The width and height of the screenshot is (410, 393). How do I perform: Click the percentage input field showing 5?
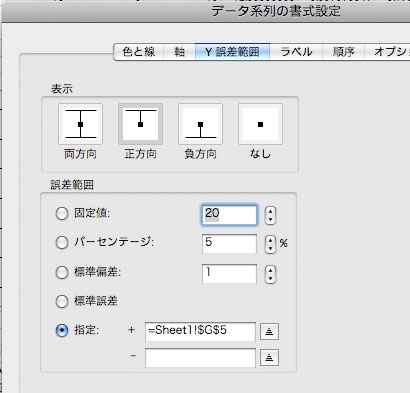(x=229, y=244)
